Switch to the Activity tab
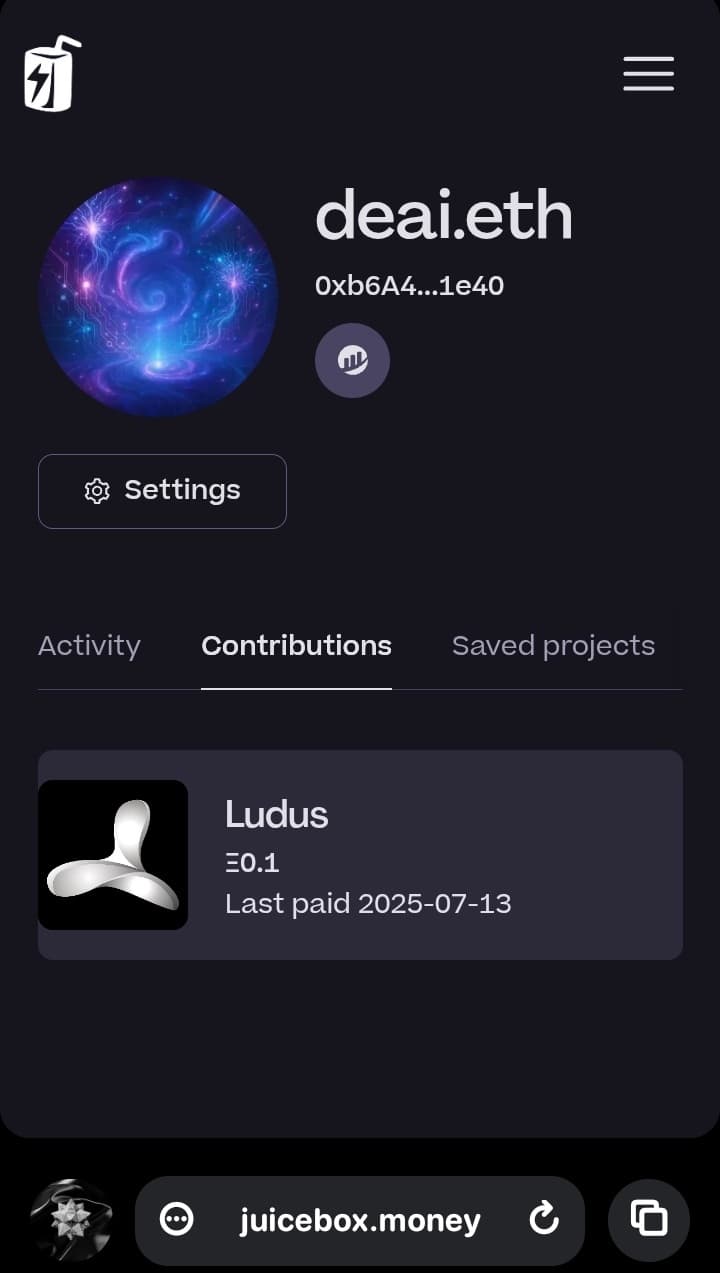 (x=89, y=646)
